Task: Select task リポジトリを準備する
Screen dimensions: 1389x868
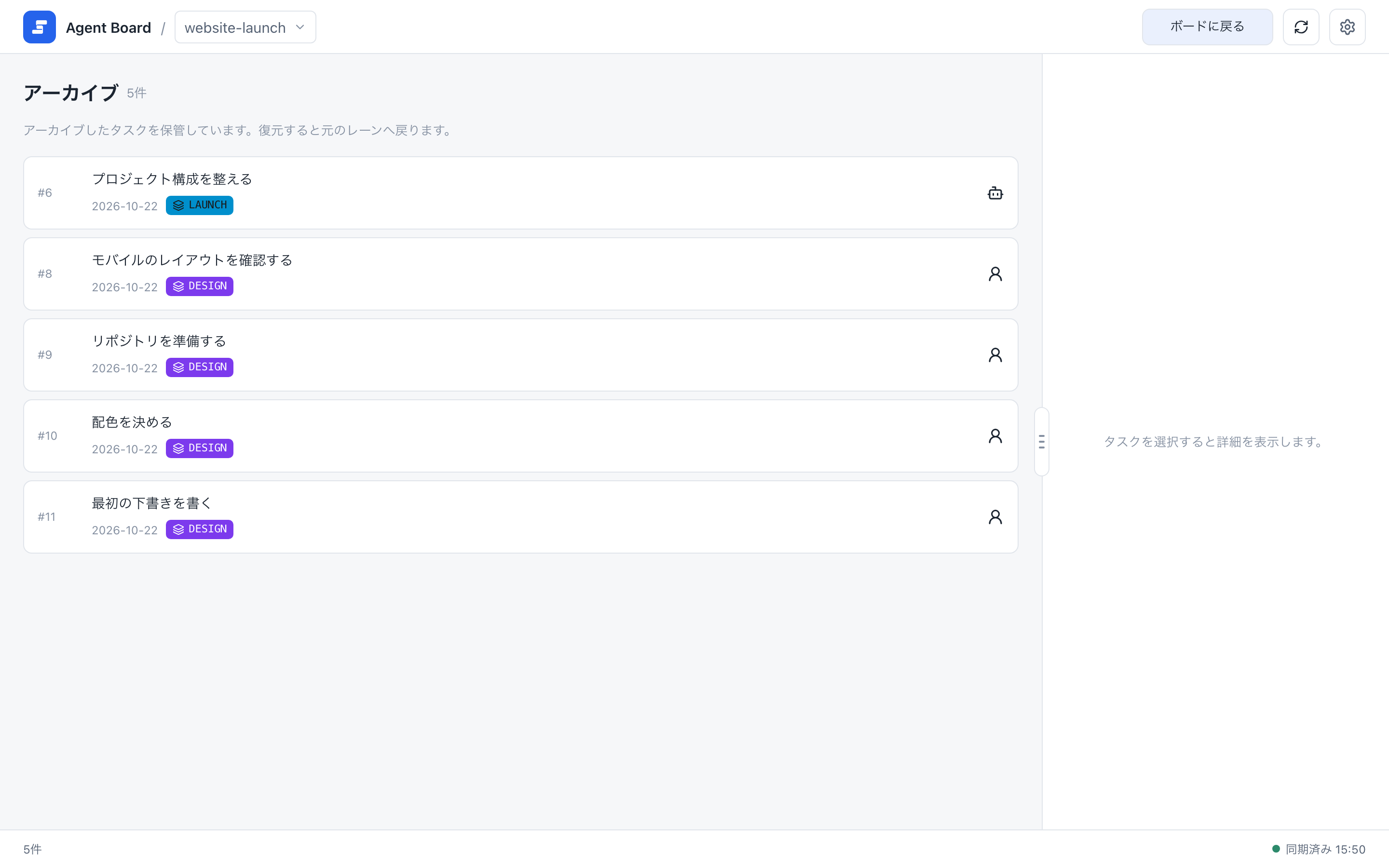Action: (x=520, y=355)
